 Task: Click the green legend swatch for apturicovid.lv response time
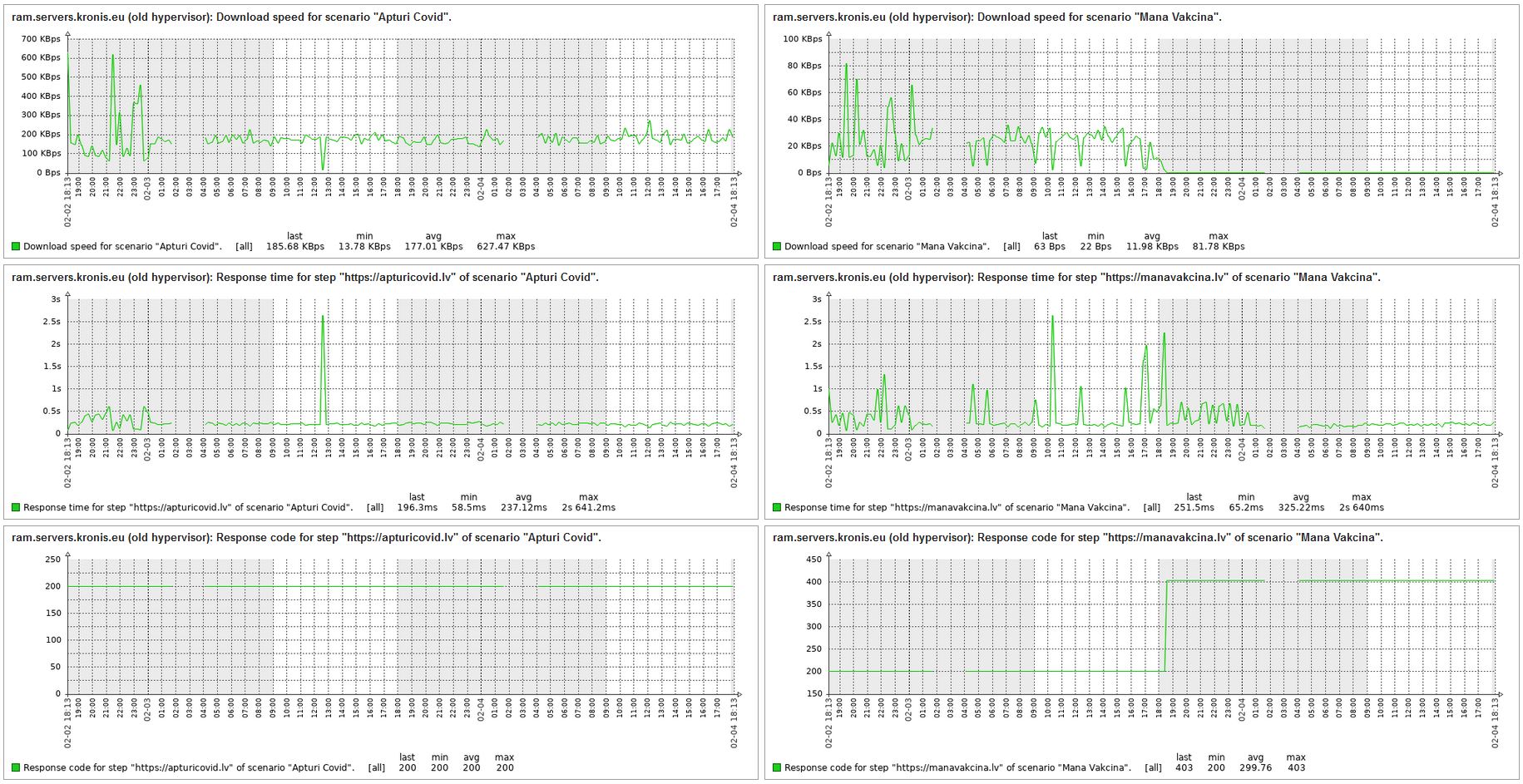point(16,507)
